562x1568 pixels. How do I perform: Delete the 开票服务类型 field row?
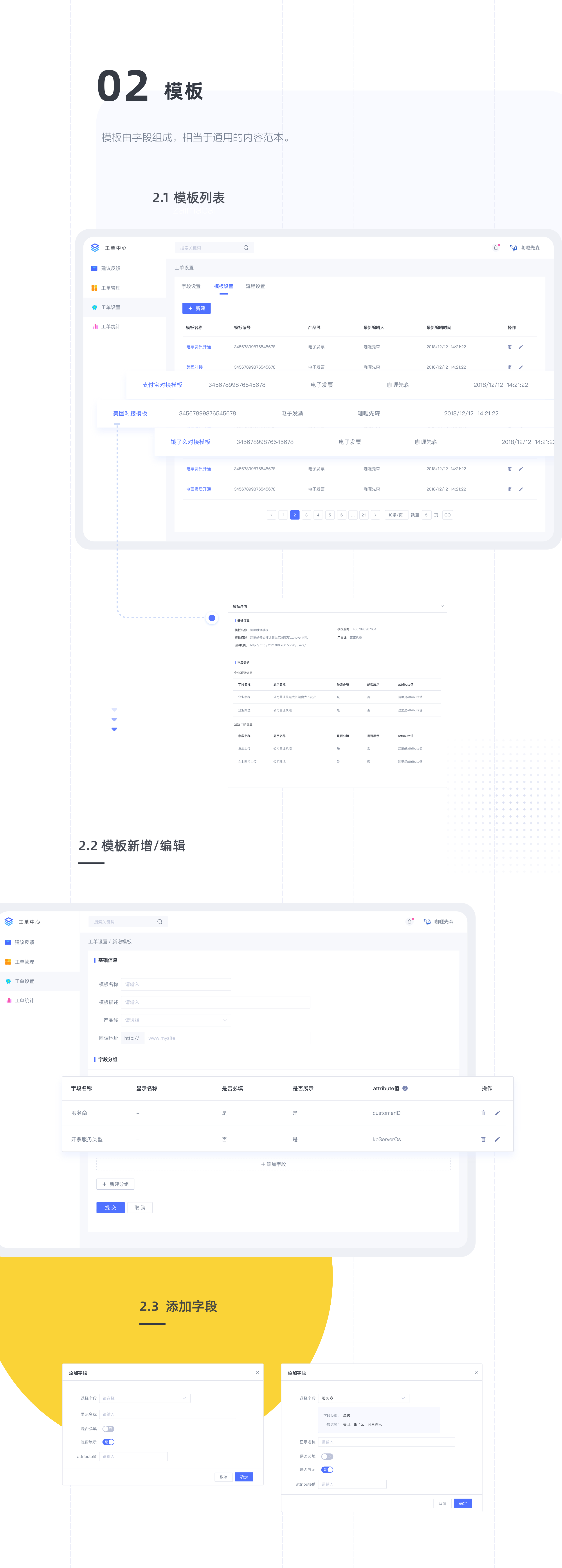[x=484, y=1139]
